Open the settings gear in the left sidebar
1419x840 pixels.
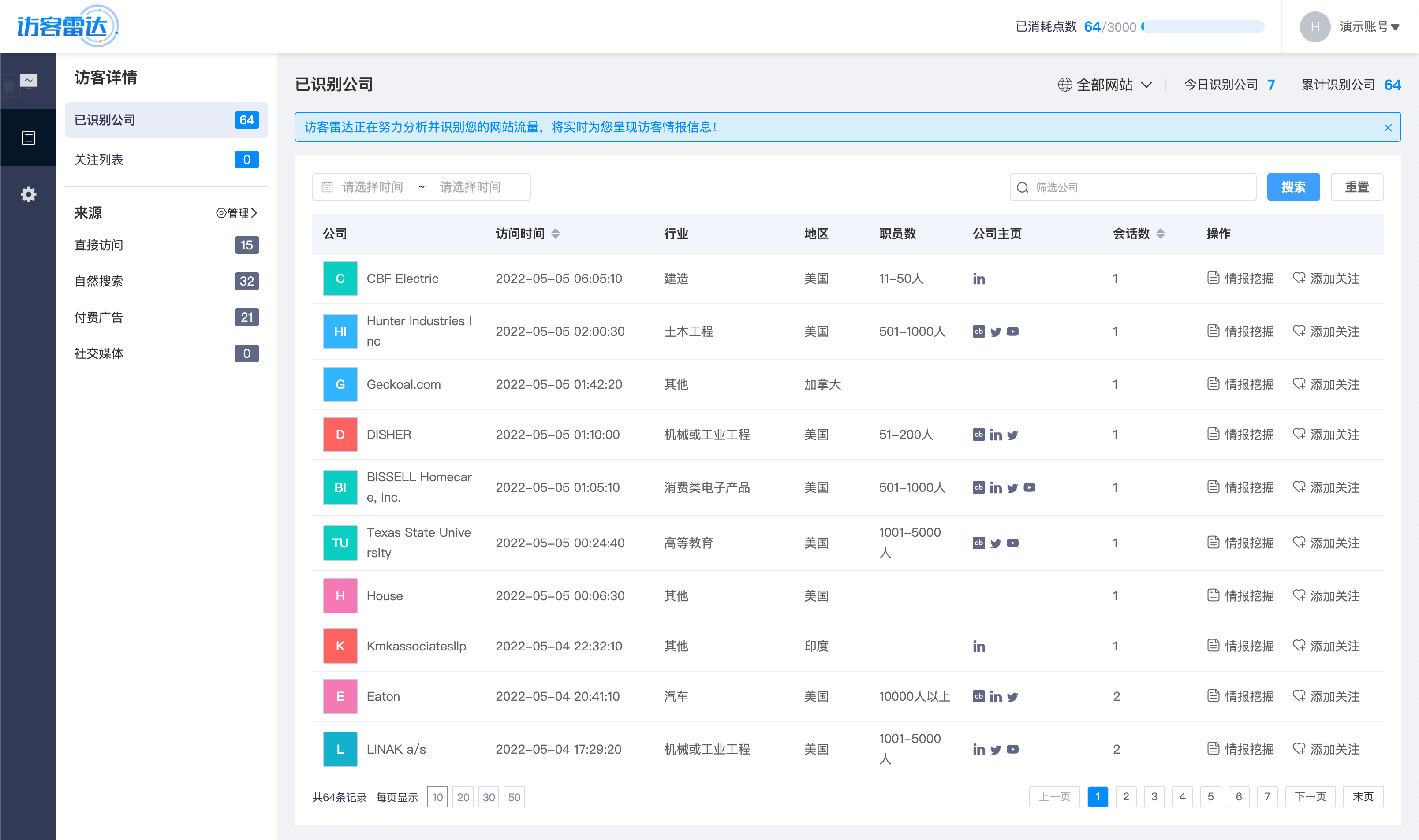point(28,194)
